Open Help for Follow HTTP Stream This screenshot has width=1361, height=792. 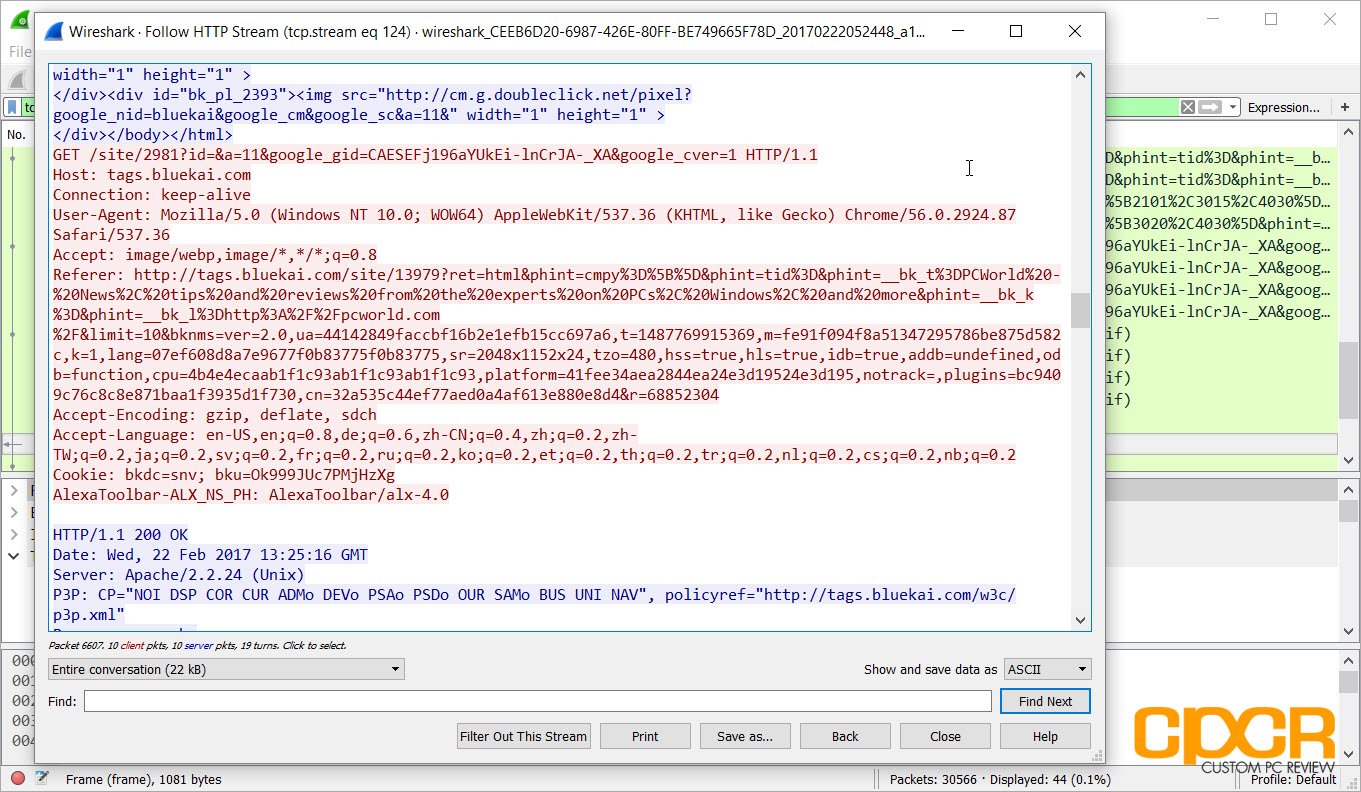pyautogui.click(x=1045, y=736)
